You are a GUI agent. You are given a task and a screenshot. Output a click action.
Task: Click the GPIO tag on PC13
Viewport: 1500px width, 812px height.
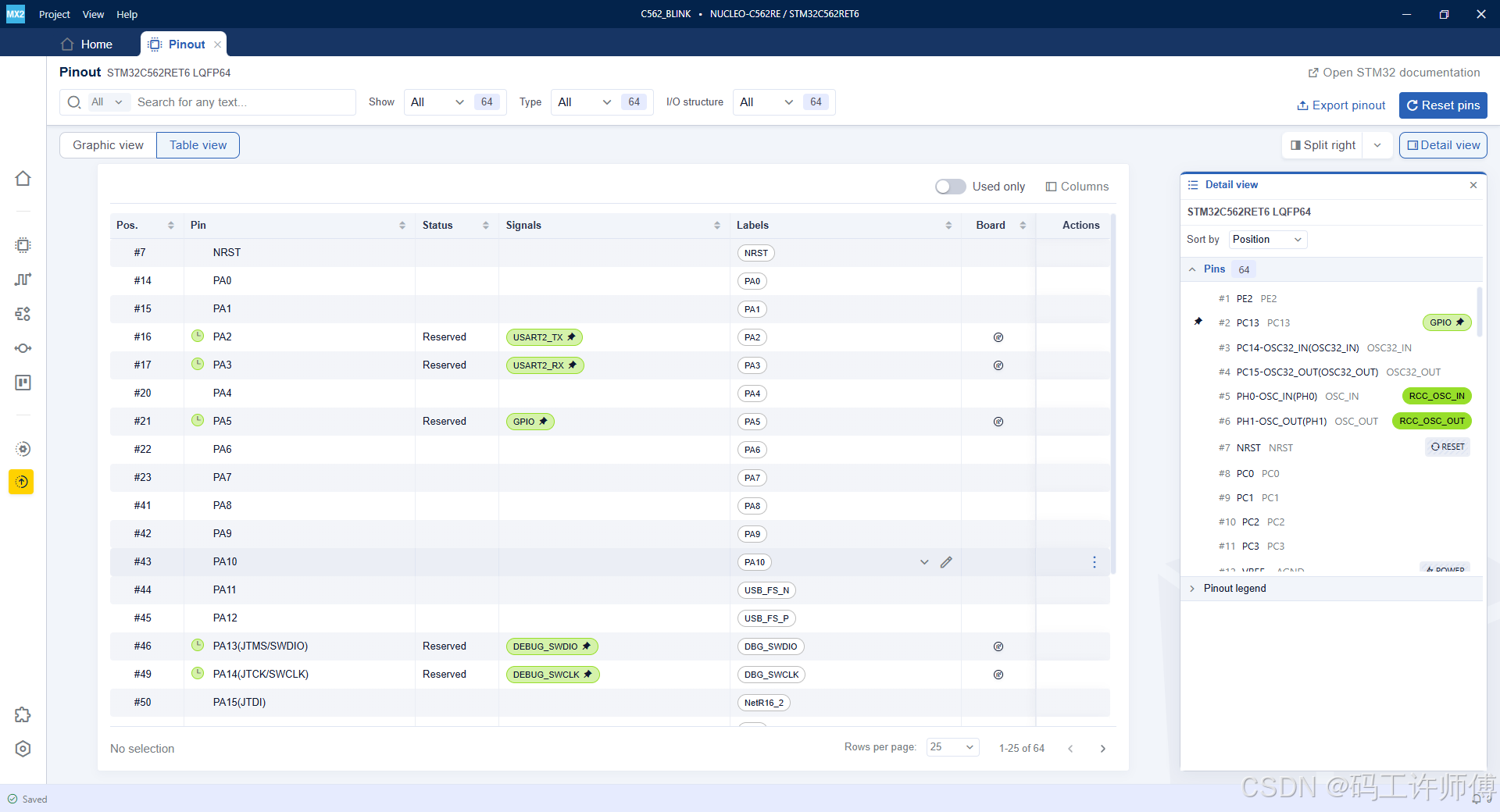pyautogui.click(x=1447, y=322)
